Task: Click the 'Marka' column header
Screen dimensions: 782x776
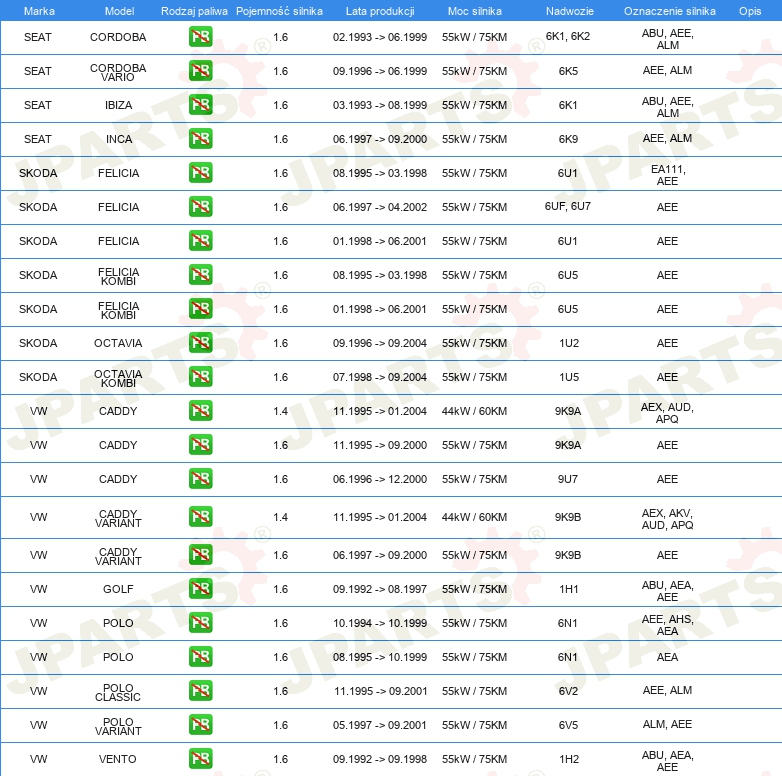Action: pyautogui.click(x=39, y=11)
